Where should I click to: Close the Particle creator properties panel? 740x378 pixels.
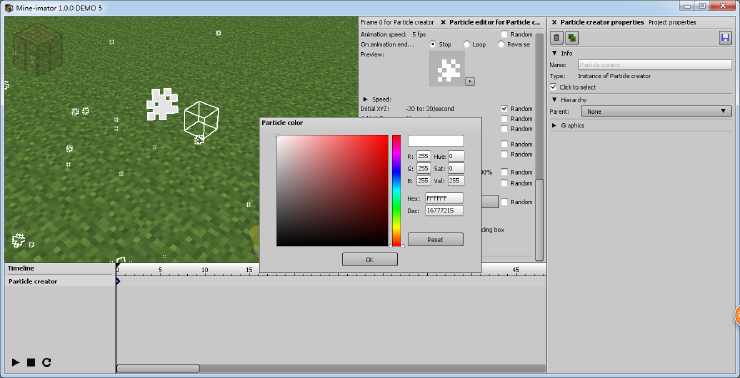click(554, 22)
